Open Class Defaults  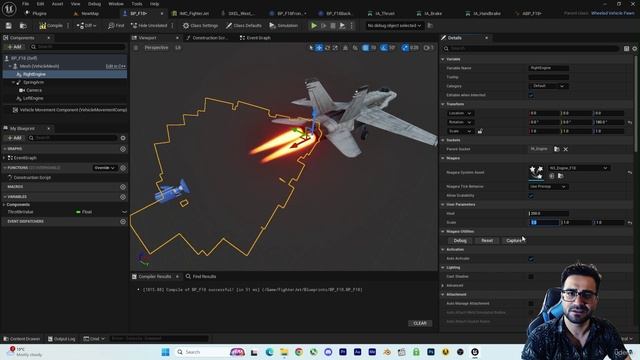pyautogui.click(x=244, y=25)
